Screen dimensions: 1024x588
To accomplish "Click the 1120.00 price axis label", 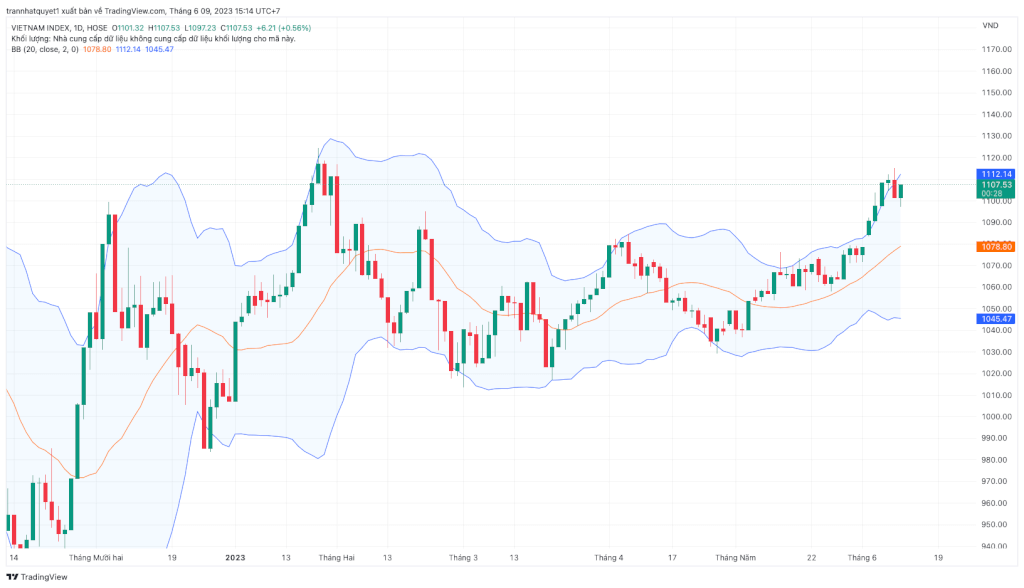I will (997, 157).
